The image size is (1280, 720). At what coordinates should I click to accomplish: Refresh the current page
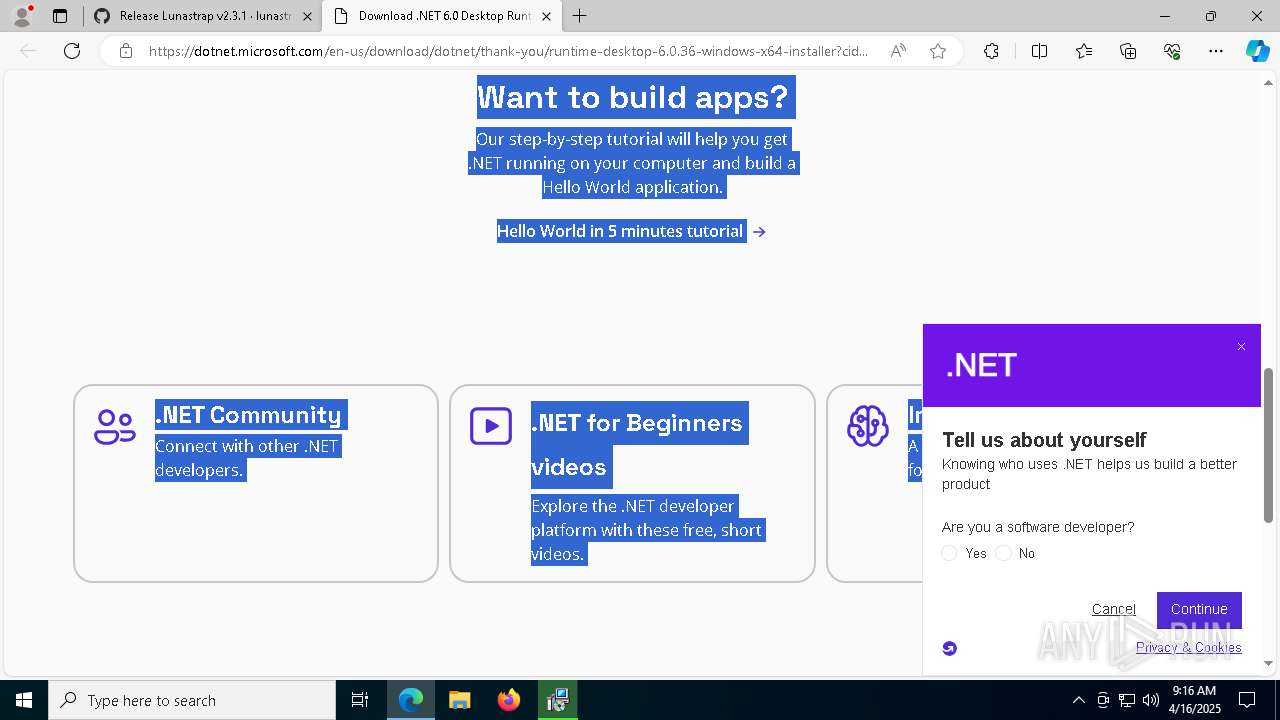pos(72,51)
